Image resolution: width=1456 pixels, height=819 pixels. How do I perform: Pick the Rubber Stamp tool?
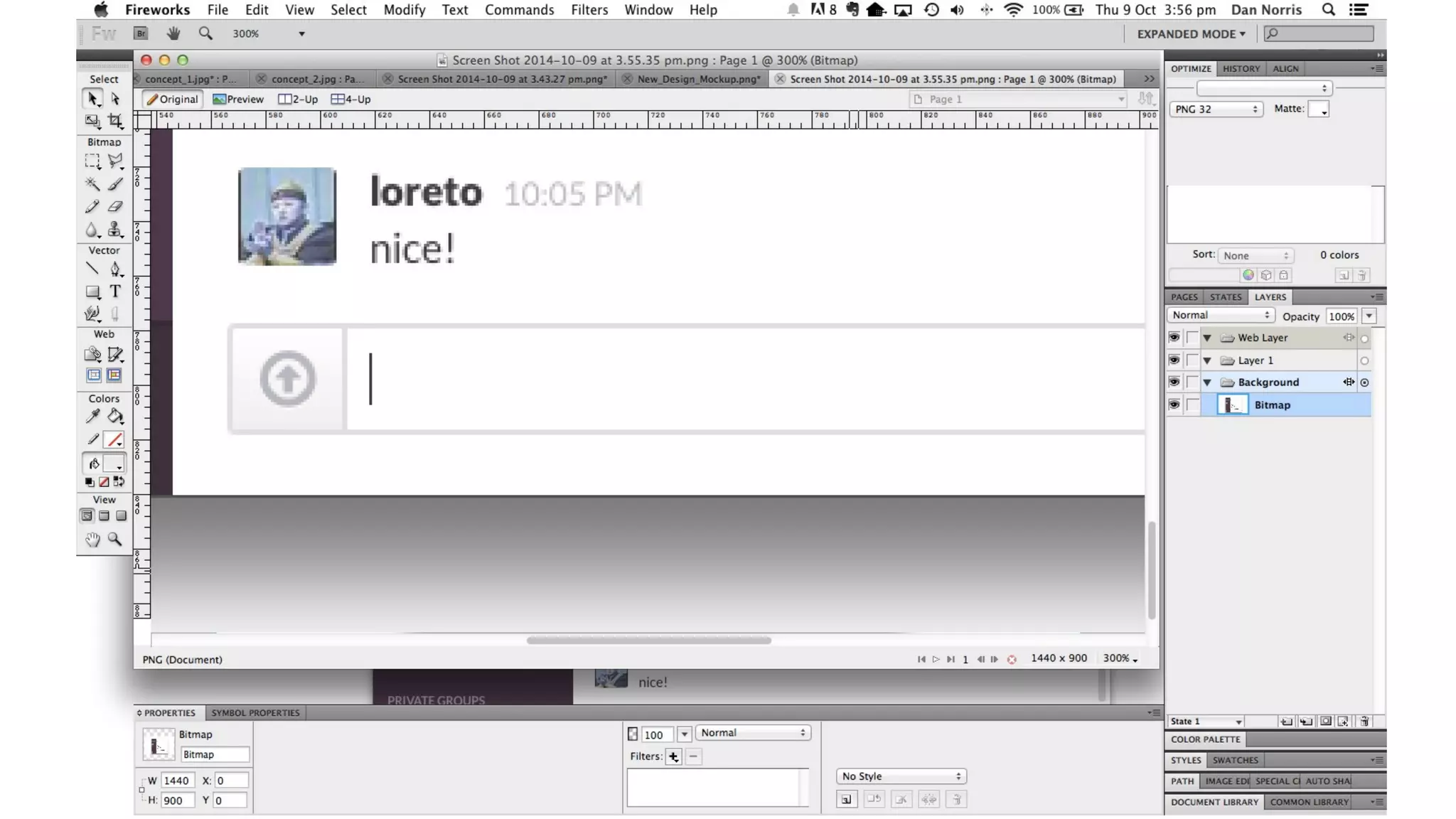tap(115, 230)
